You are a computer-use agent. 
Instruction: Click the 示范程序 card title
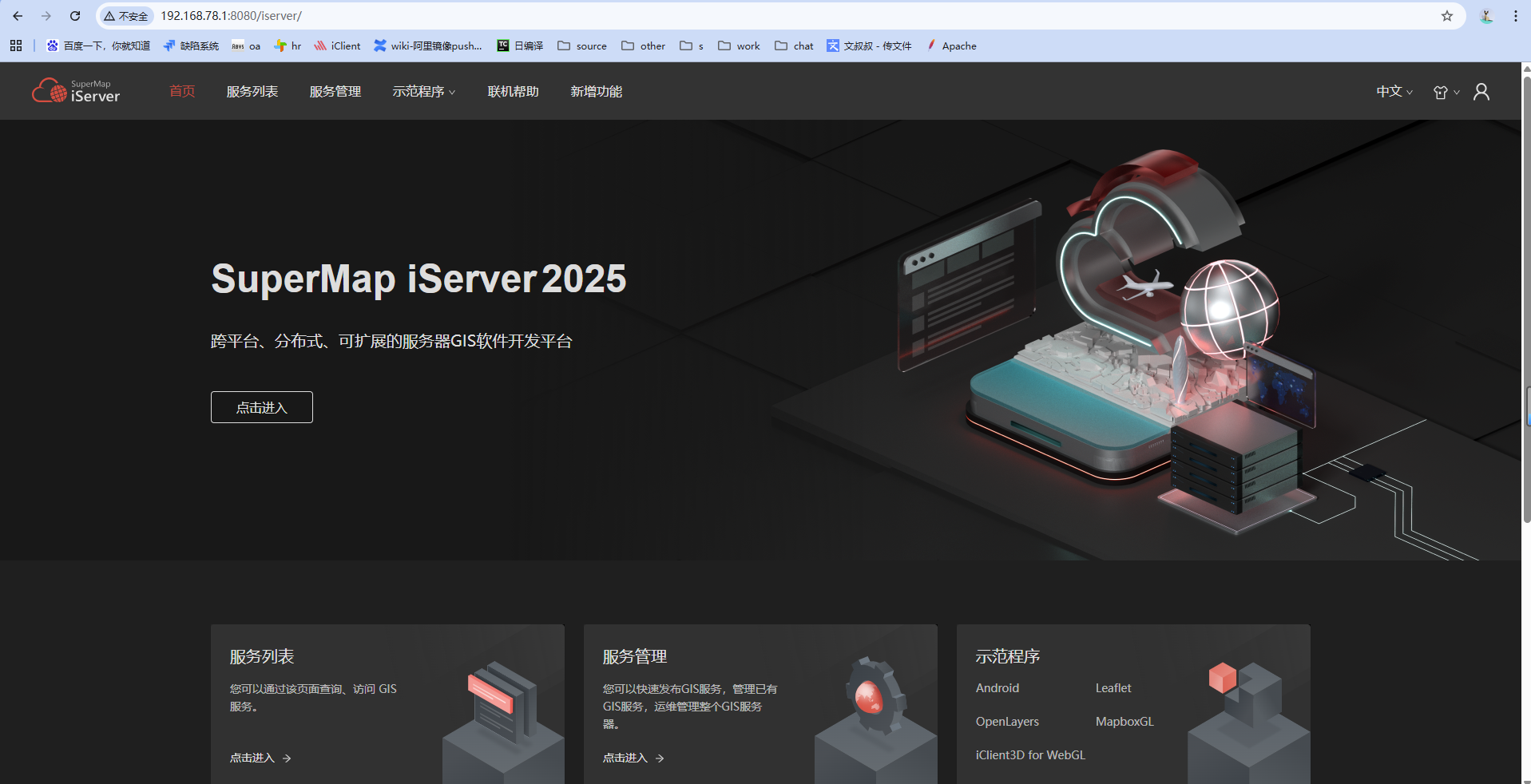[1008, 656]
